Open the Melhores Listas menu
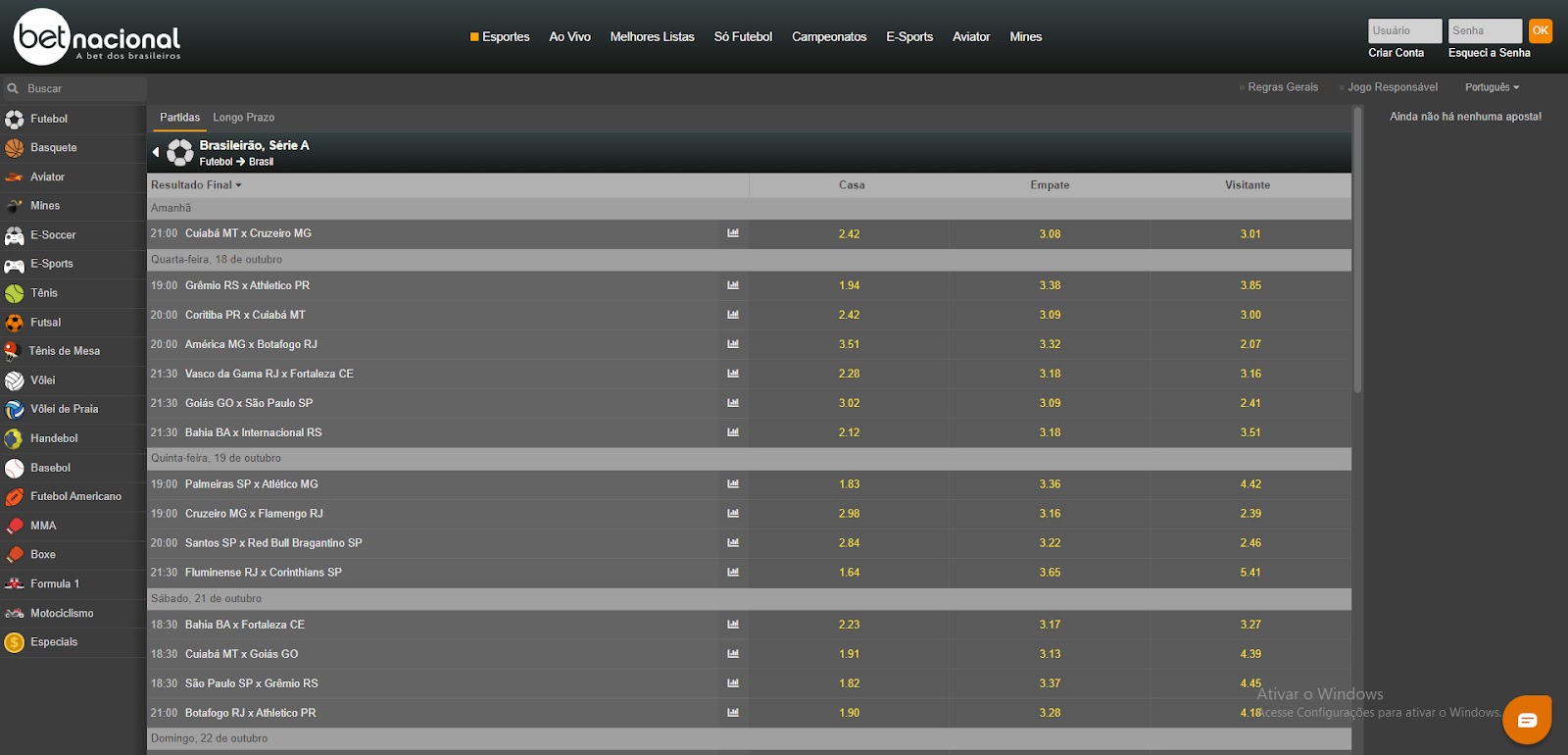The height and width of the screenshot is (755, 1568). 652,37
